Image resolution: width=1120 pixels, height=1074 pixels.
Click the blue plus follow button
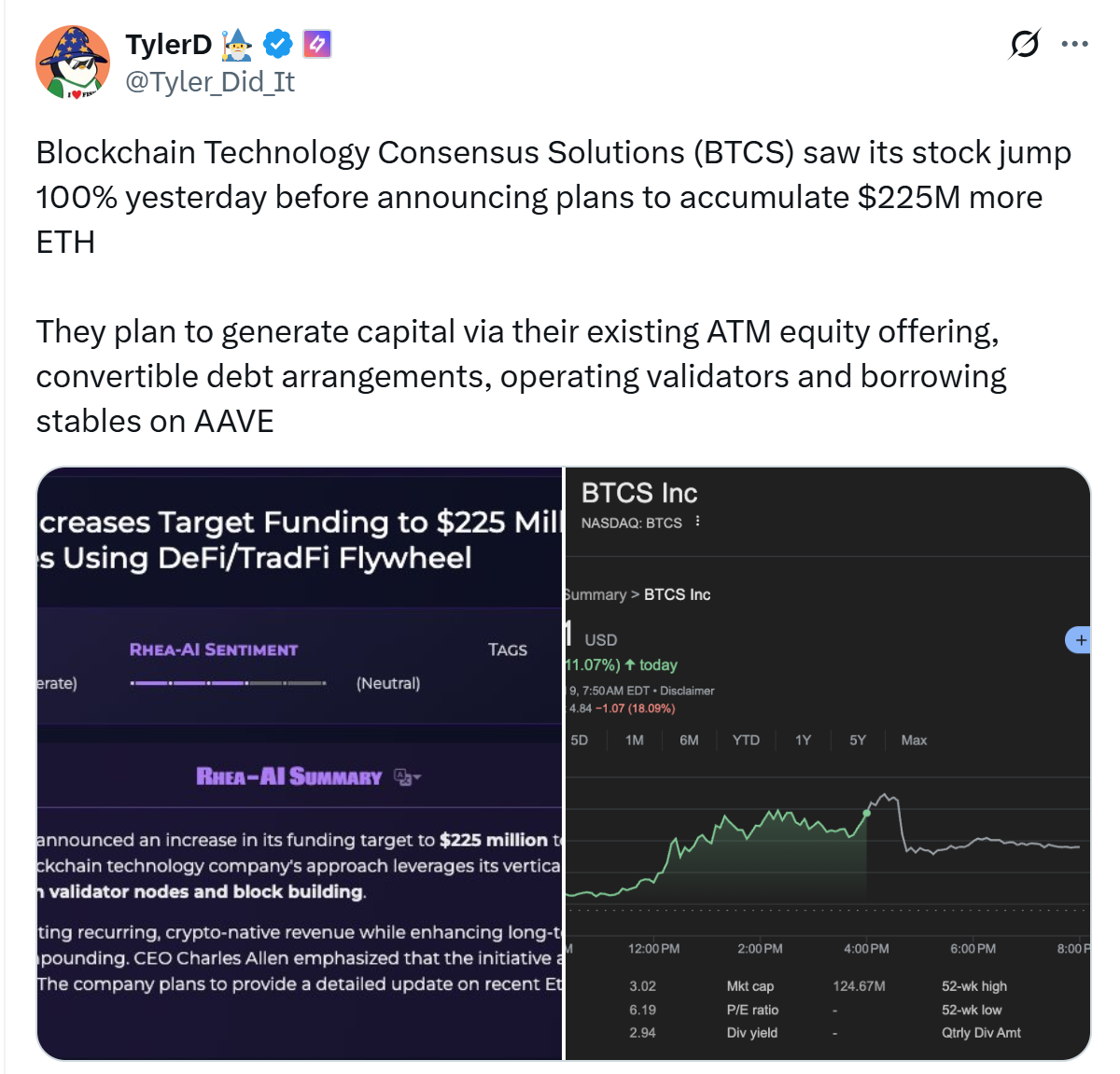pos(1079,640)
